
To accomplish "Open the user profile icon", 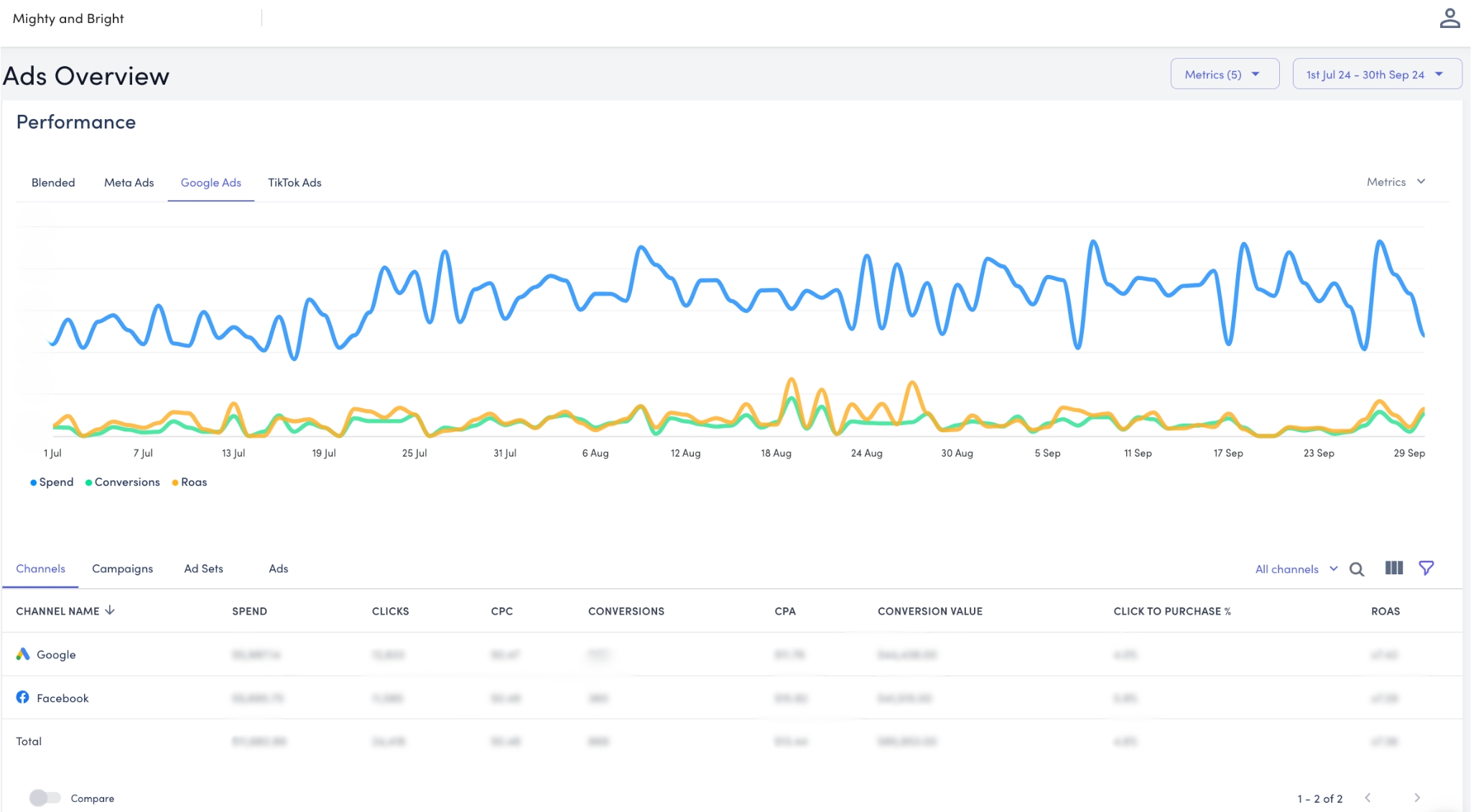I will (1449, 19).
